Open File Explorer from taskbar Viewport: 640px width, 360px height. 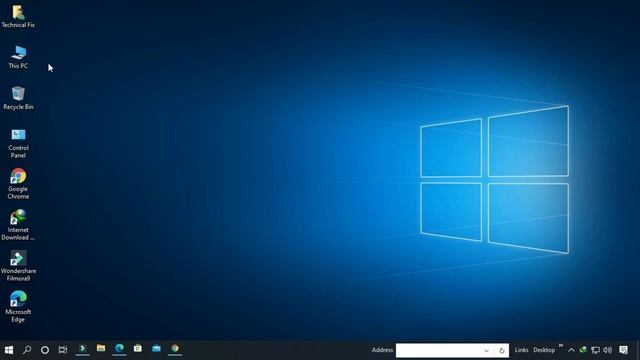[101, 349]
